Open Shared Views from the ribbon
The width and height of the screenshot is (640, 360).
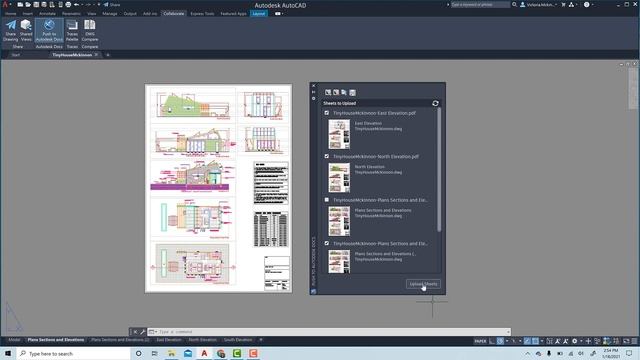(26, 30)
